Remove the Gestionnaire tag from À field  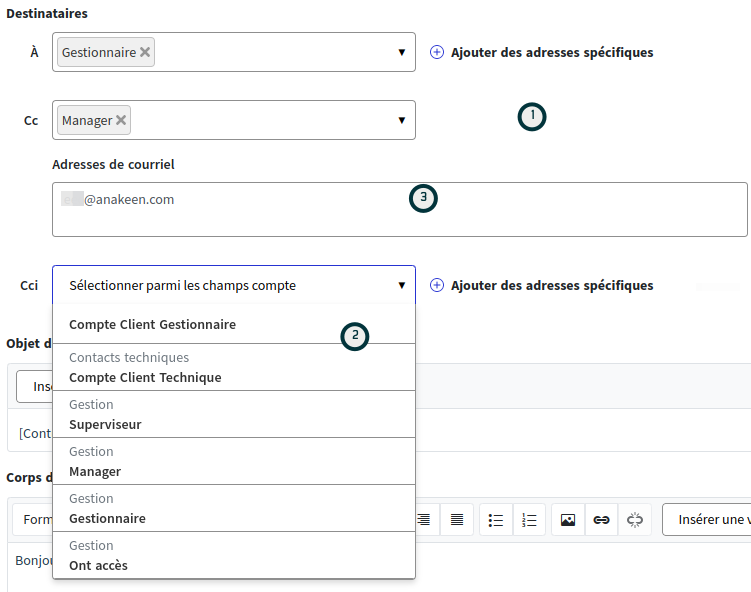point(145,52)
